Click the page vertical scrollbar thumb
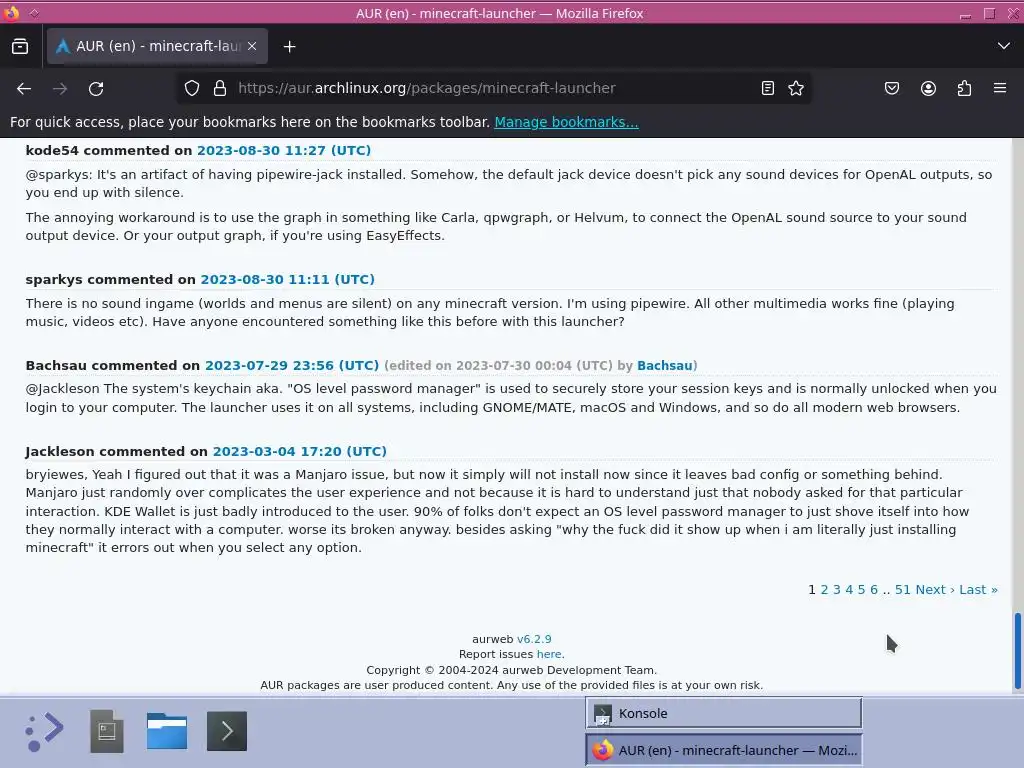The height and width of the screenshot is (768, 1024). coord(1017,650)
